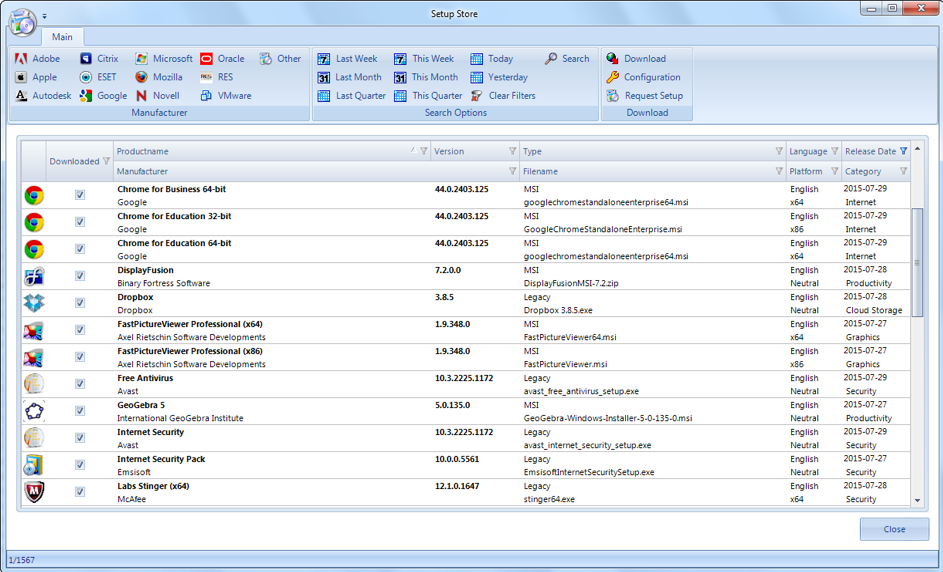Filter by Mozilla Firefox icon

(141, 77)
